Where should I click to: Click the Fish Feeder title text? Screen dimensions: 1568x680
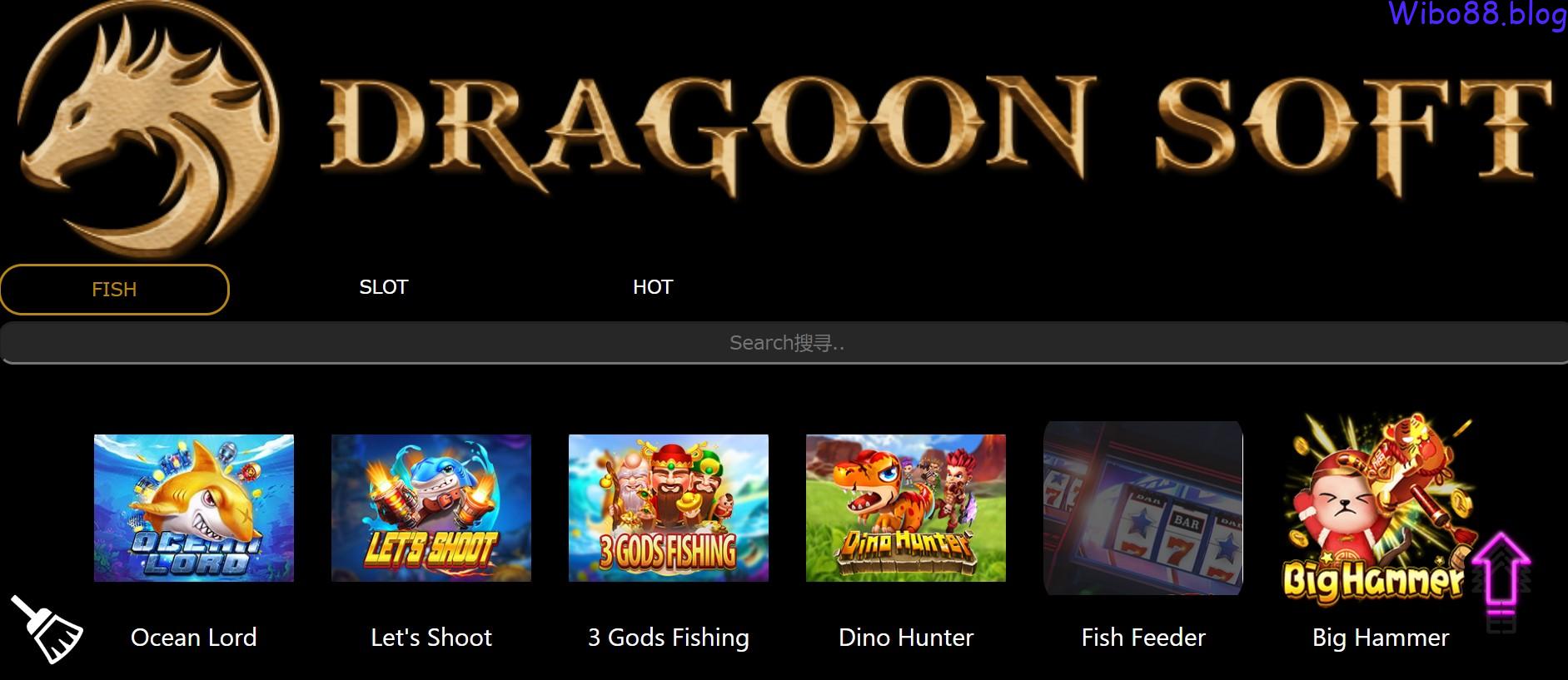point(1143,638)
